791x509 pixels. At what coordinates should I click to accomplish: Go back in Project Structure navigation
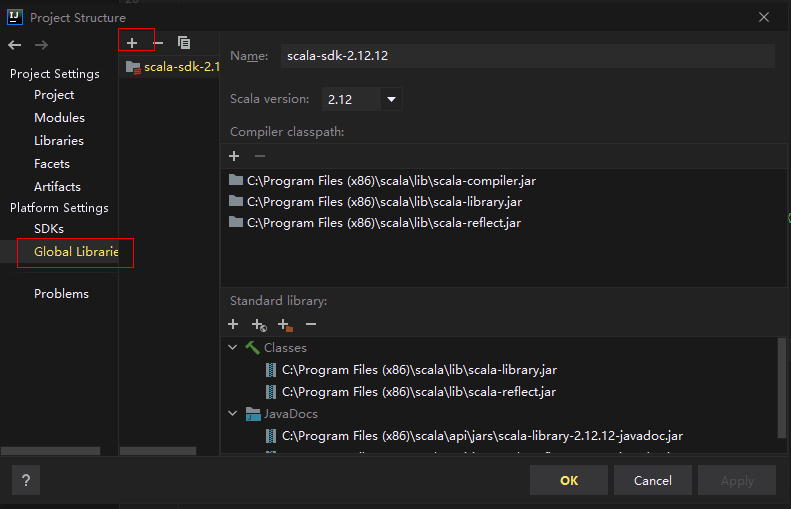click(14, 44)
